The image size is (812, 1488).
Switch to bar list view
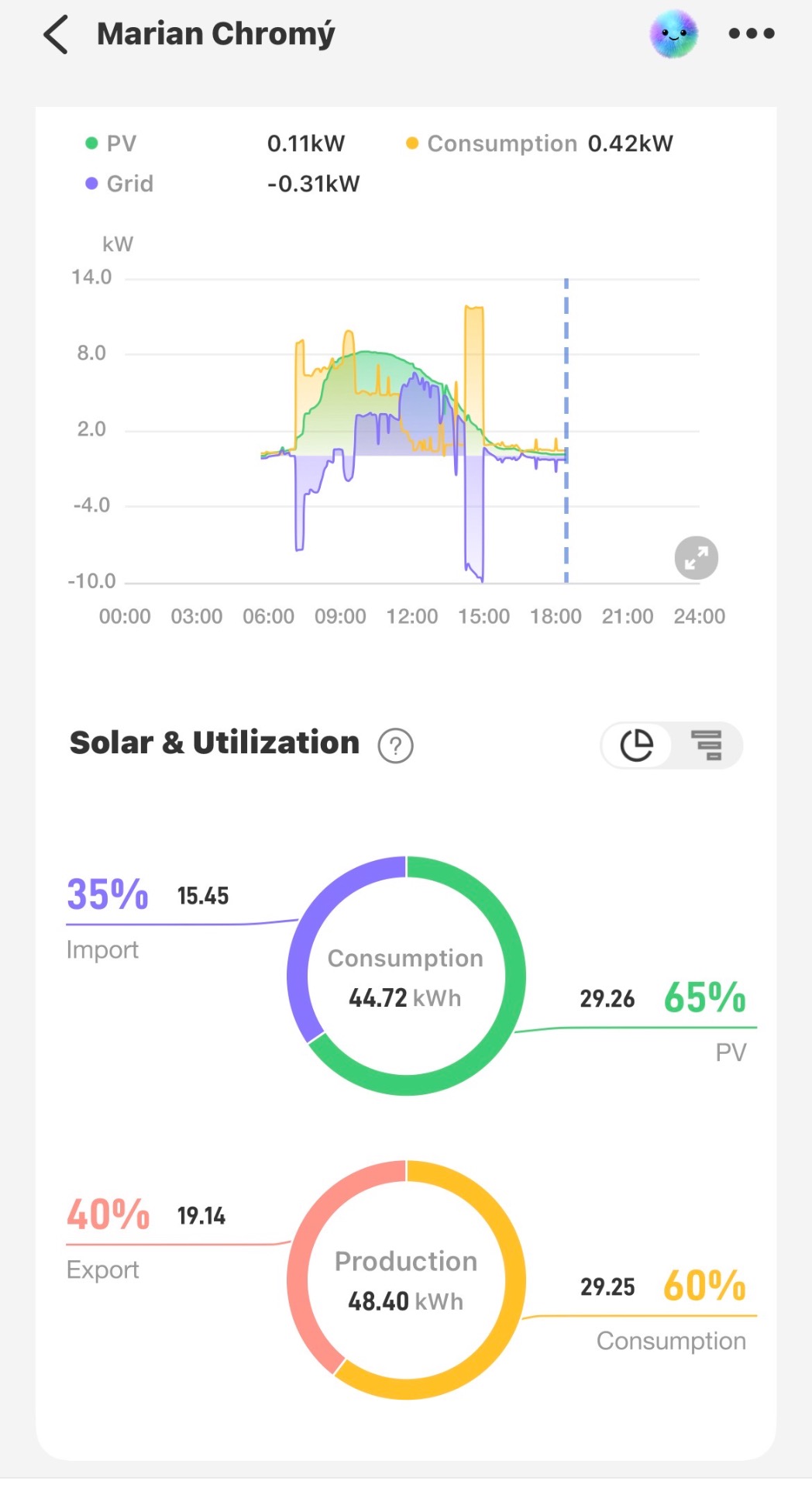pyautogui.click(x=706, y=746)
